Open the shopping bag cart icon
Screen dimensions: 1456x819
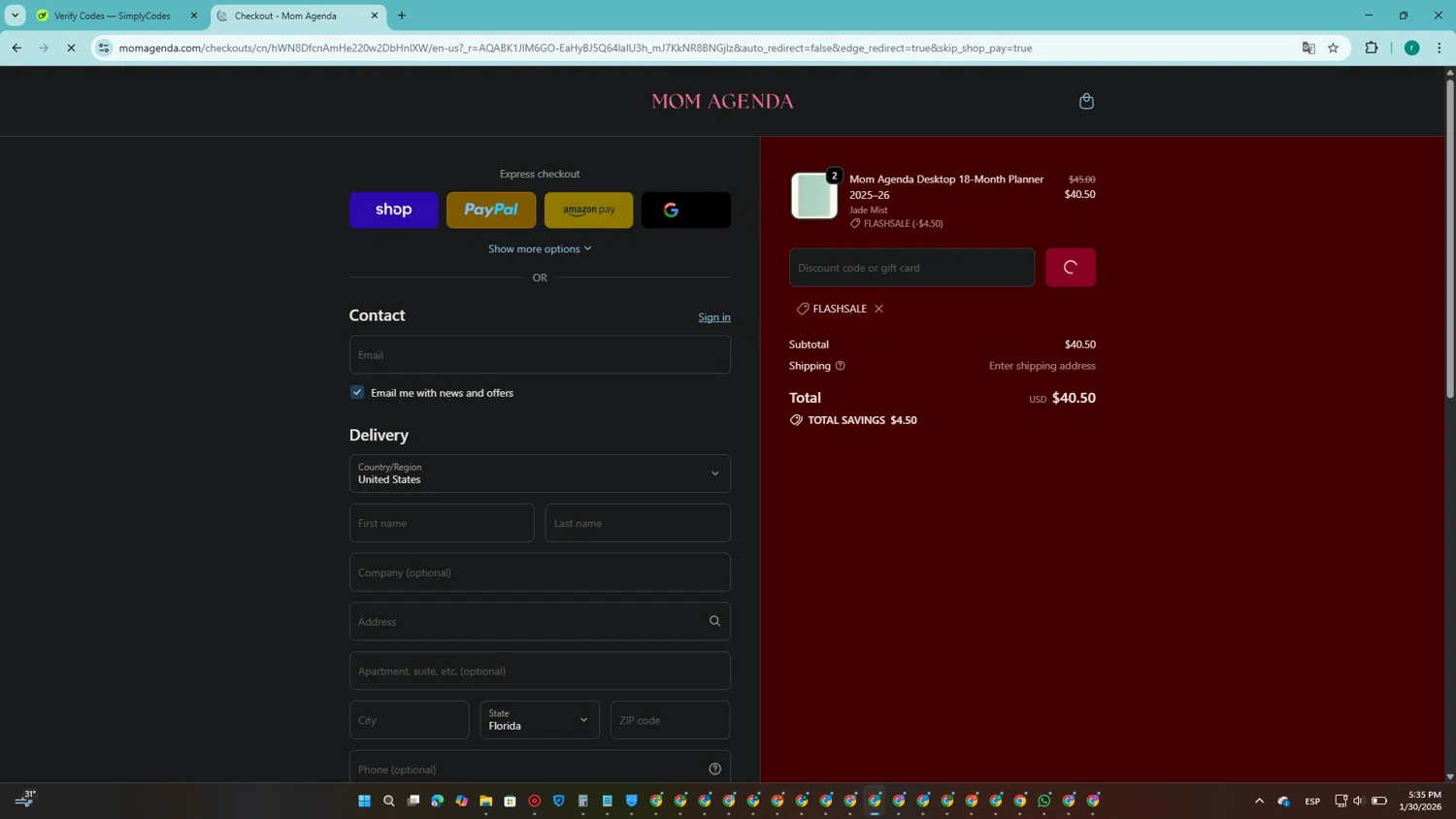point(1086,101)
